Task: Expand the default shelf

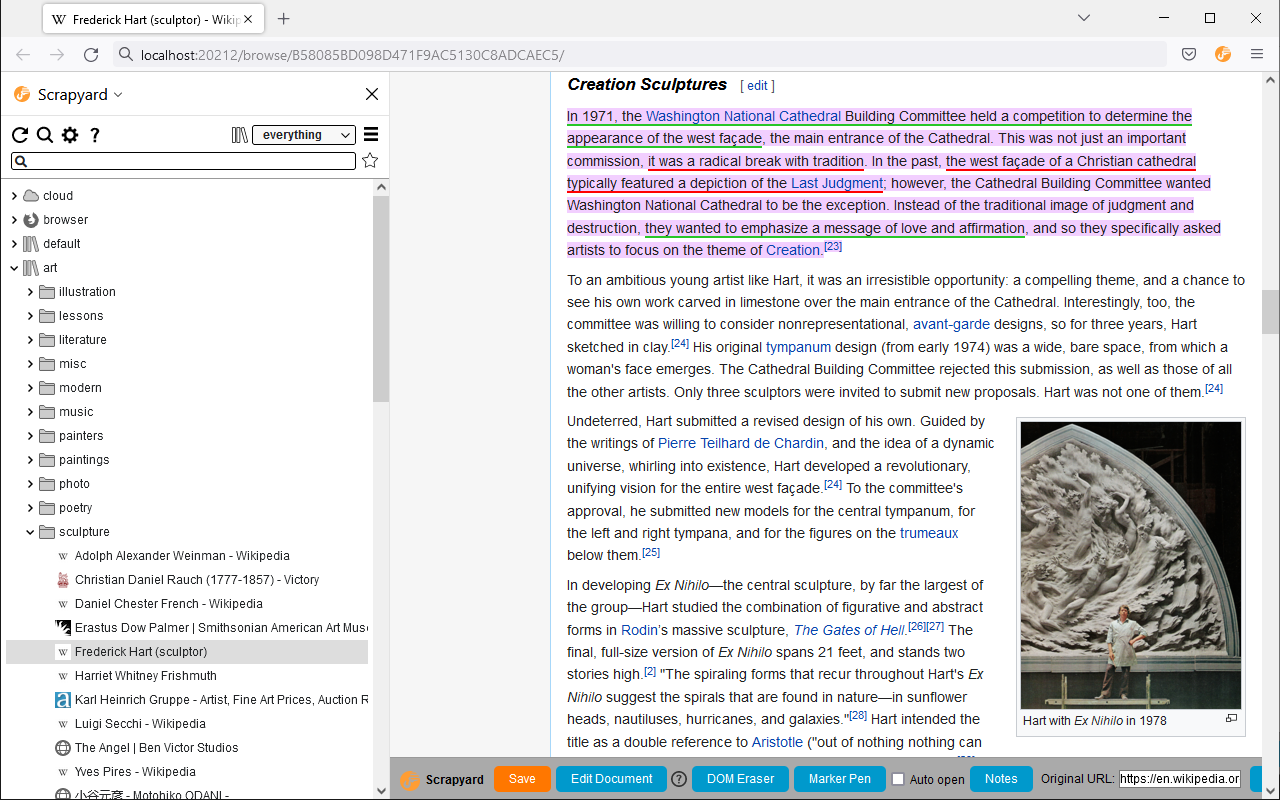Action: (x=14, y=244)
